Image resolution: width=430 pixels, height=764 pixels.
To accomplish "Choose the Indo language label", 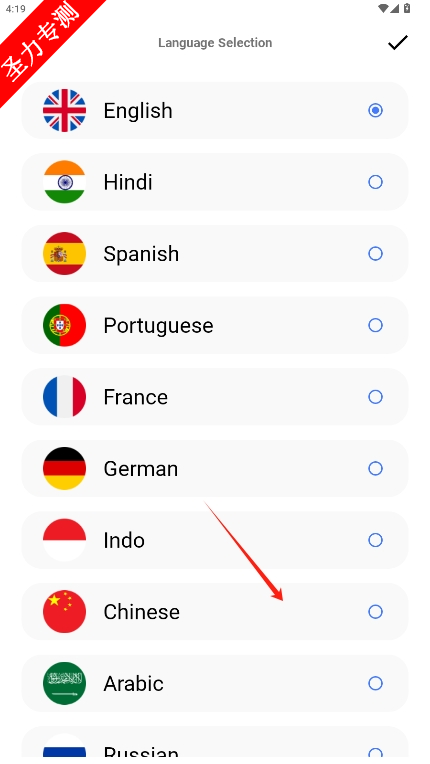I will tap(124, 540).
